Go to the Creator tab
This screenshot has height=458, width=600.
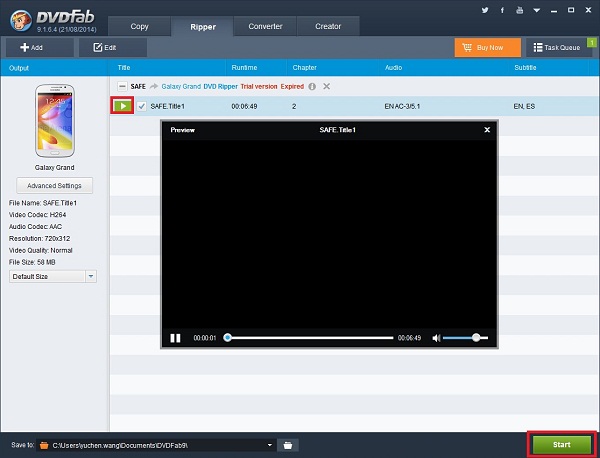(328, 26)
